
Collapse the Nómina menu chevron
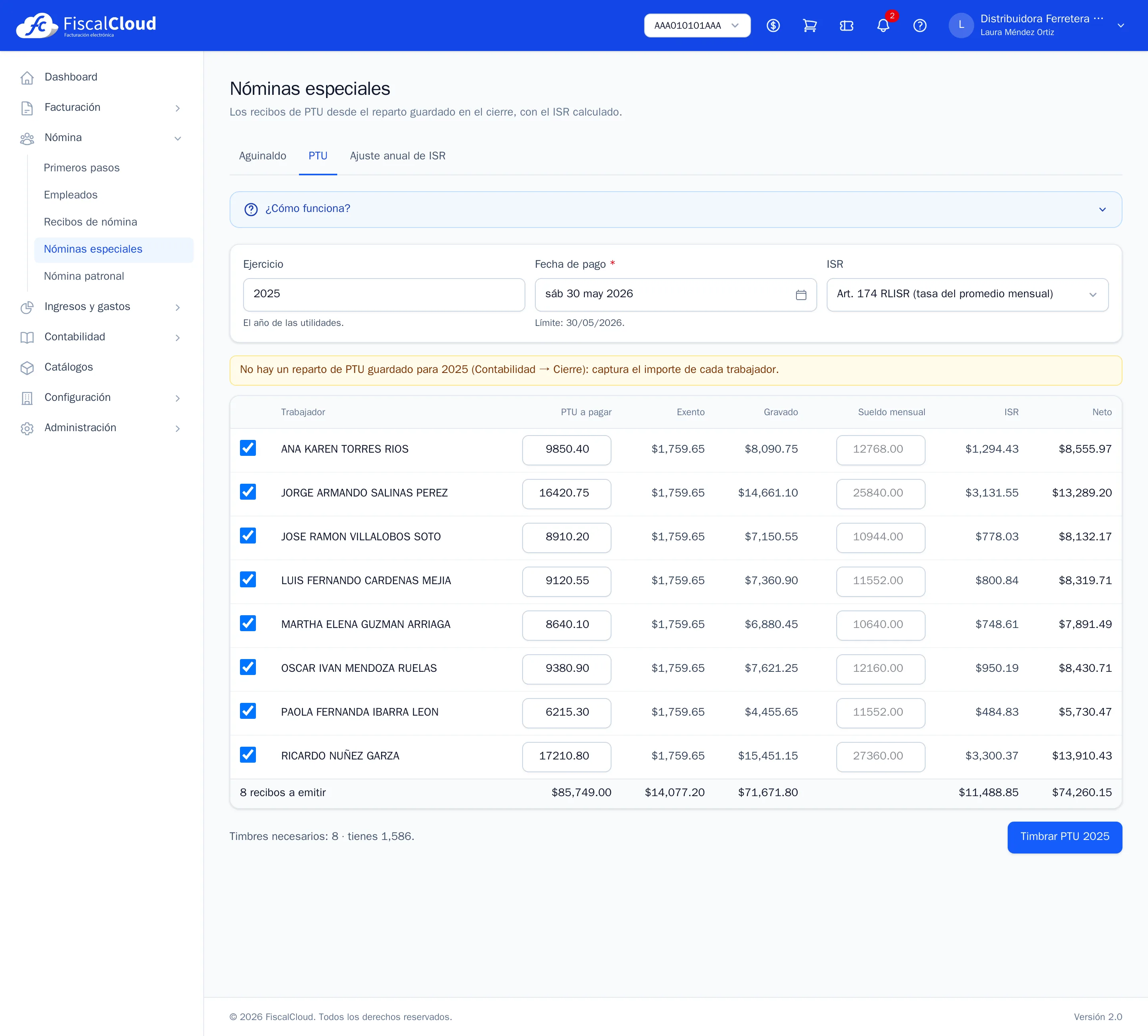pyautogui.click(x=178, y=138)
